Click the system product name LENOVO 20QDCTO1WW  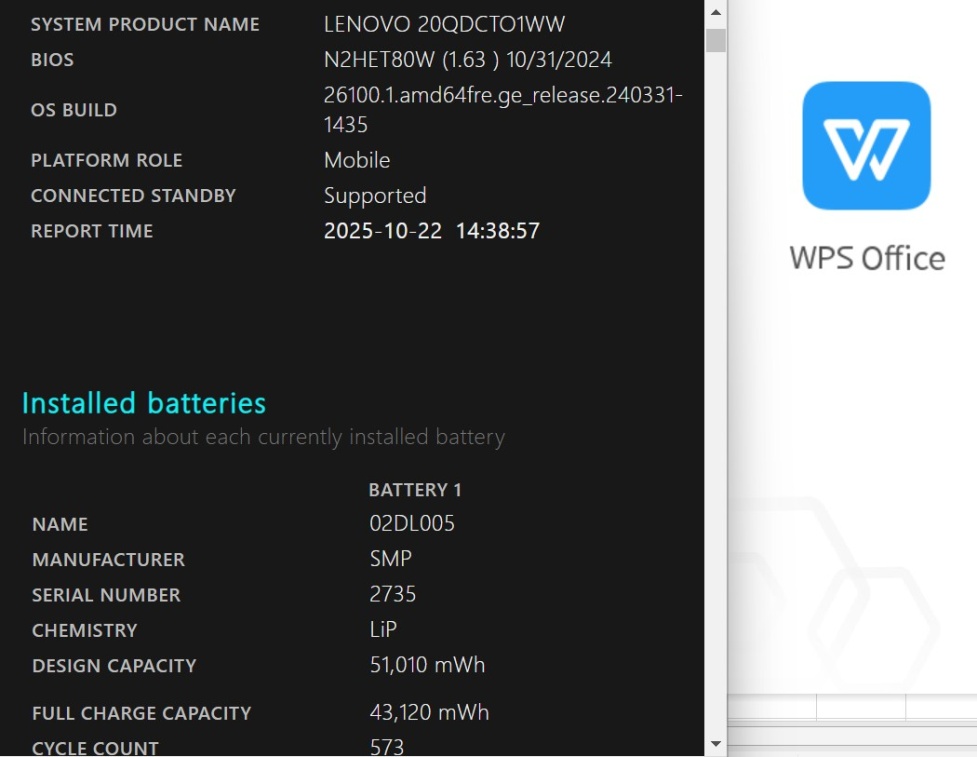[x=445, y=24]
